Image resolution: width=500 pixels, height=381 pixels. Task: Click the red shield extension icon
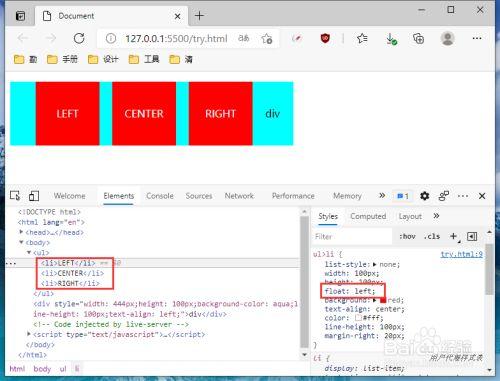(x=325, y=38)
